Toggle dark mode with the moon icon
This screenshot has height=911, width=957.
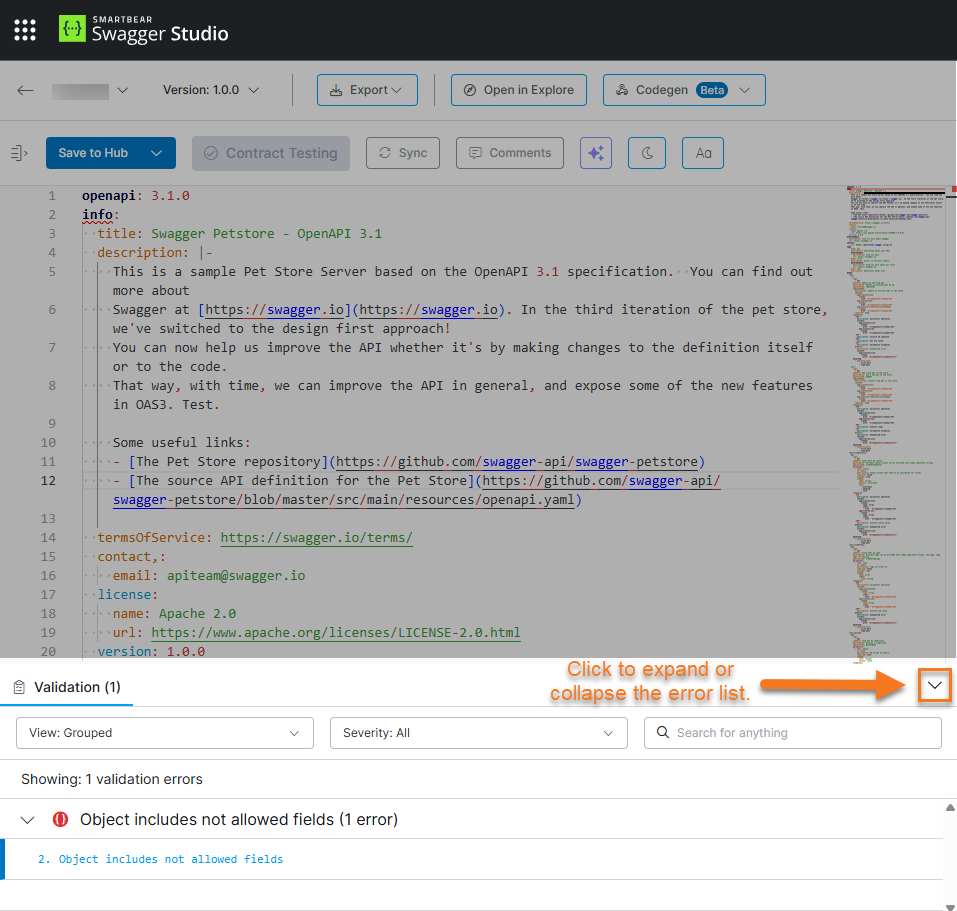coord(646,152)
